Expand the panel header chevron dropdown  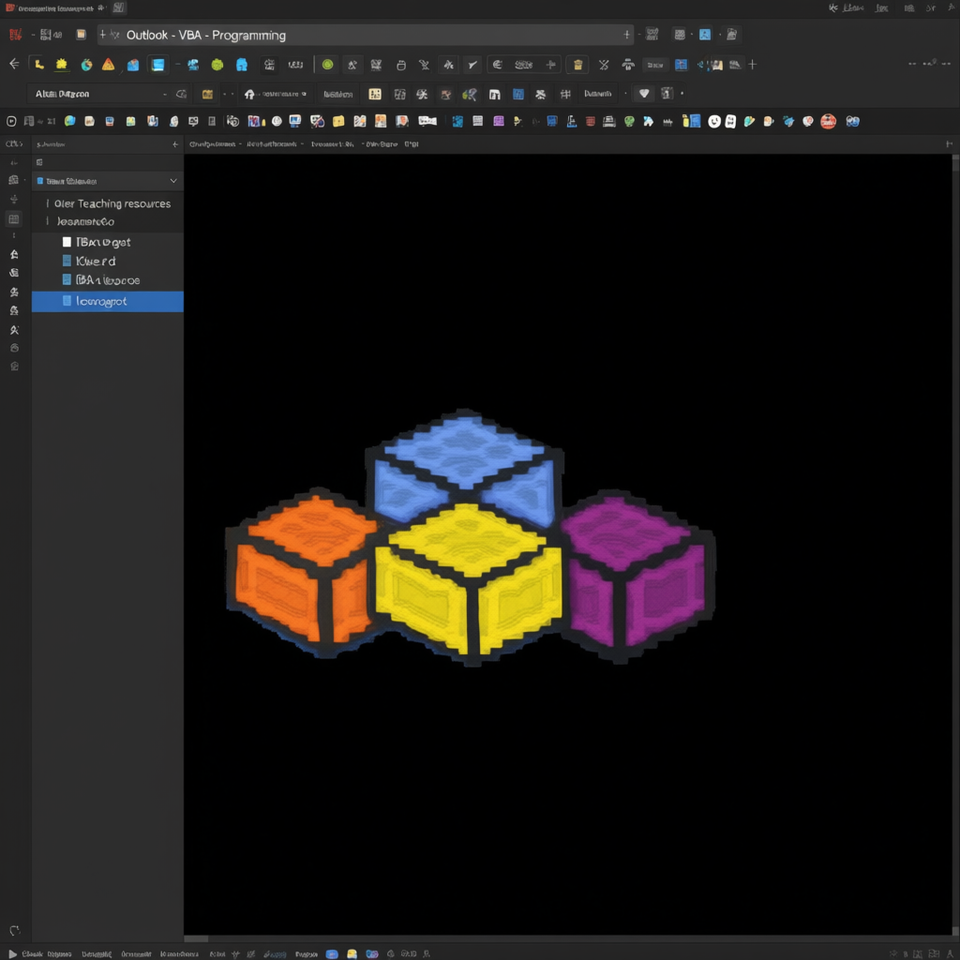tap(173, 181)
